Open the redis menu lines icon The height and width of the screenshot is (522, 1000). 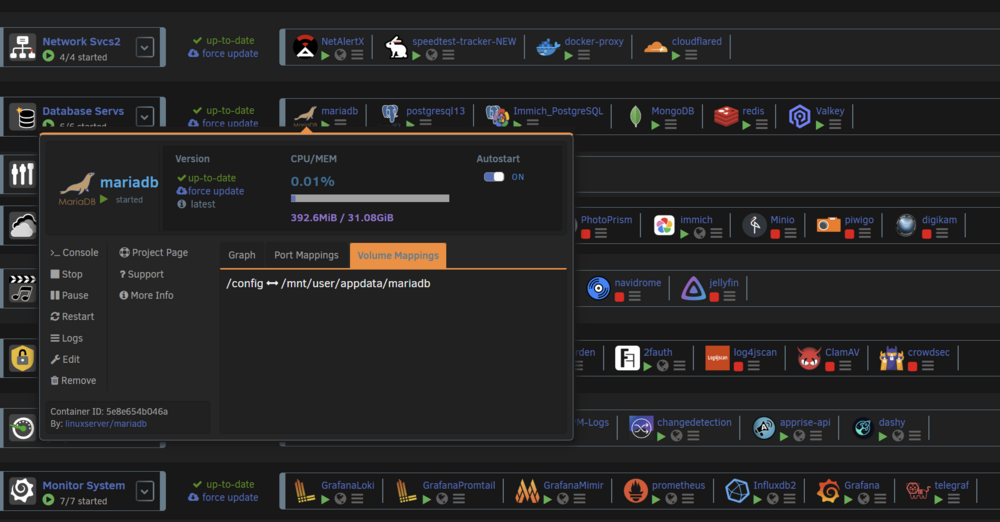761,124
